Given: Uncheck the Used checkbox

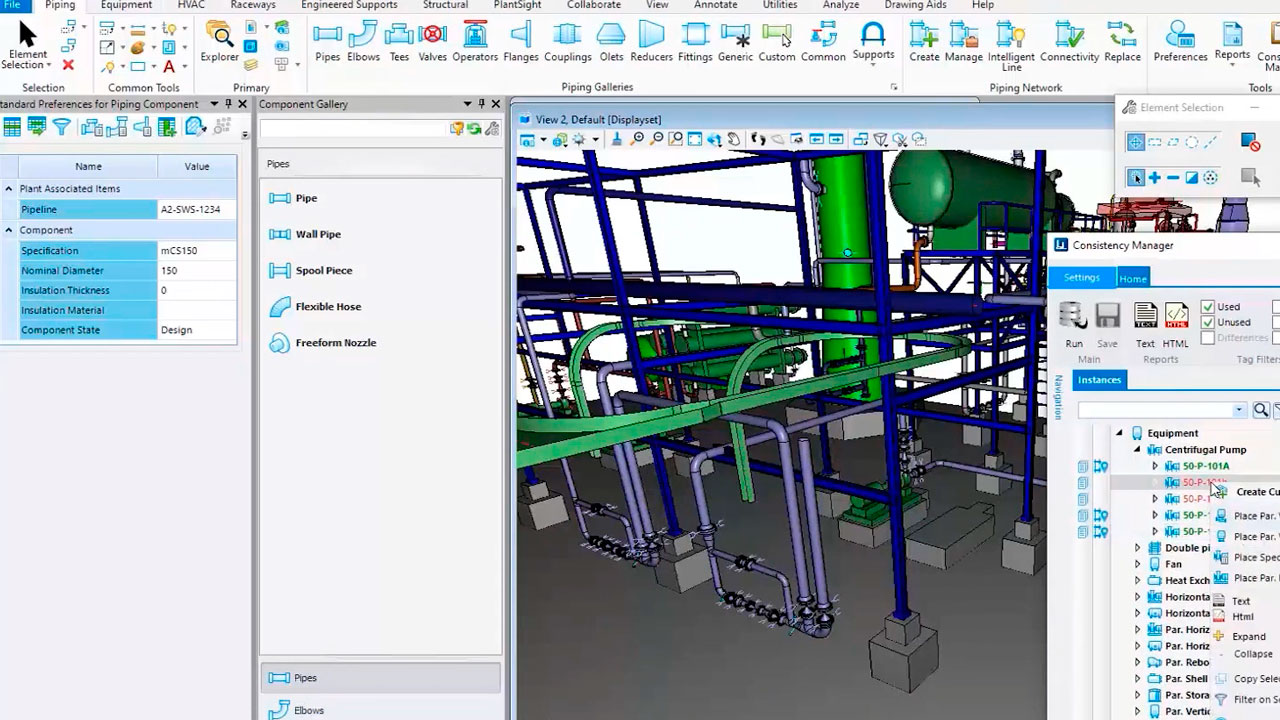Looking at the screenshot, I should pyautogui.click(x=1208, y=307).
